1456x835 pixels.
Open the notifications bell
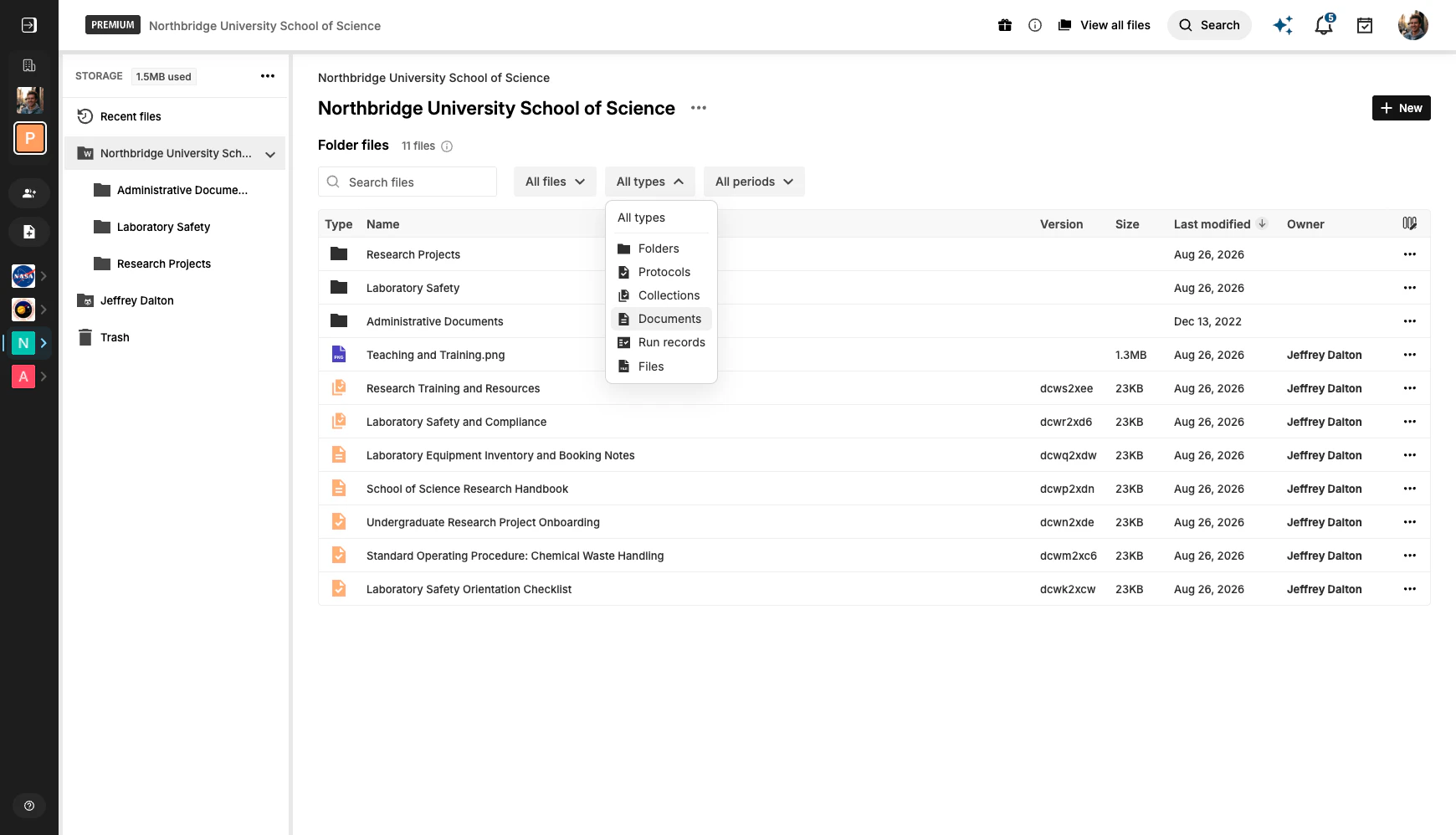click(1324, 25)
